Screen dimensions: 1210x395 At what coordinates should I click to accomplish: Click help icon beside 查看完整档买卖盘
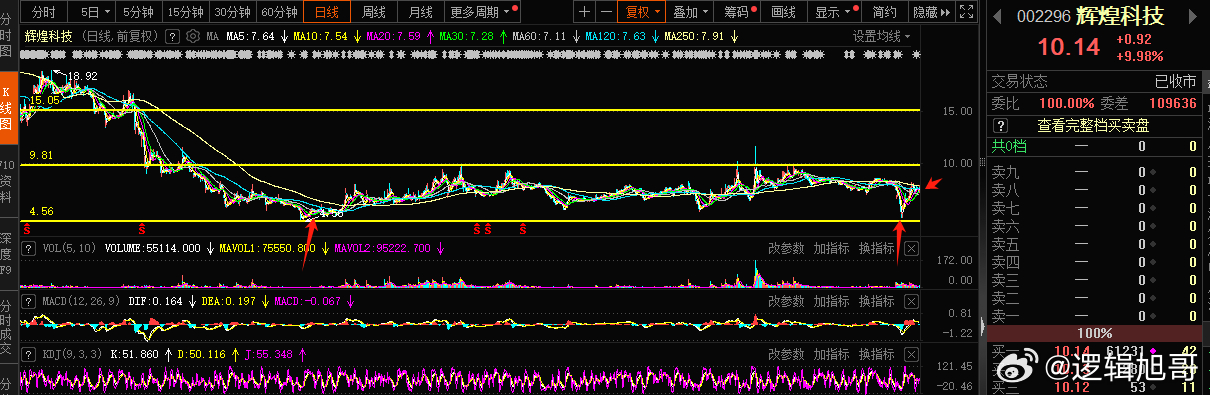click(999, 125)
